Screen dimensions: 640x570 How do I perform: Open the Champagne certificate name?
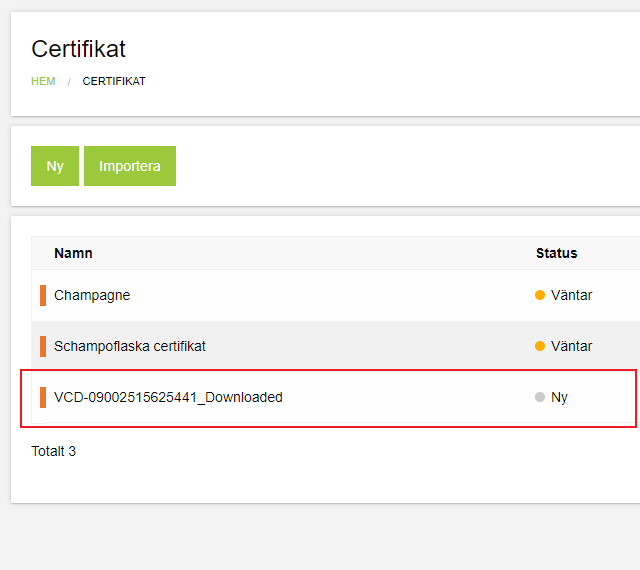tap(92, 295)
